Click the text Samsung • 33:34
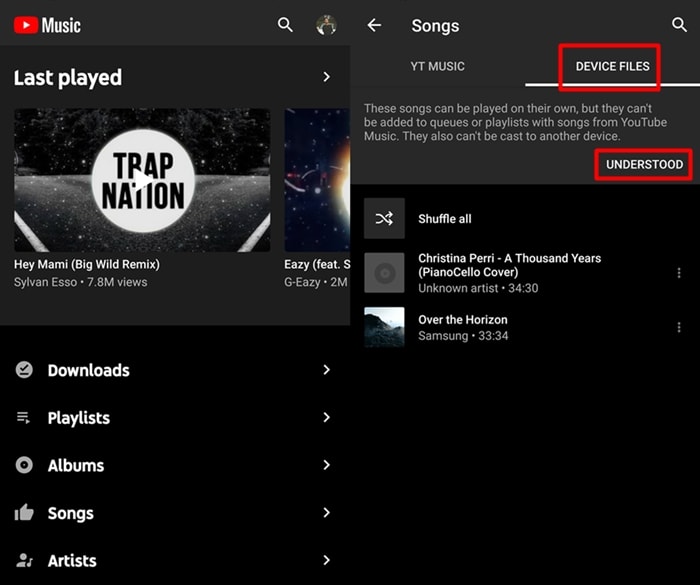This screenshot has height=585, width=700. tap(463, 336)
